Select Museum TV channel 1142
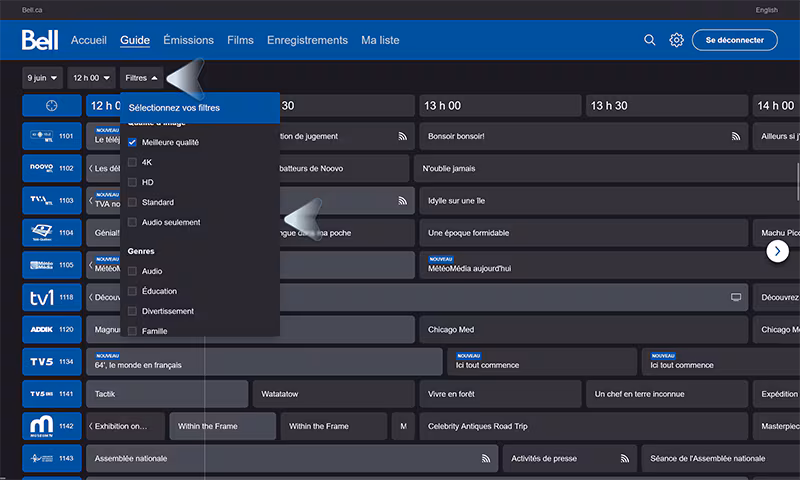The height and width of the screenshot is (480, 800). point(52,426)
